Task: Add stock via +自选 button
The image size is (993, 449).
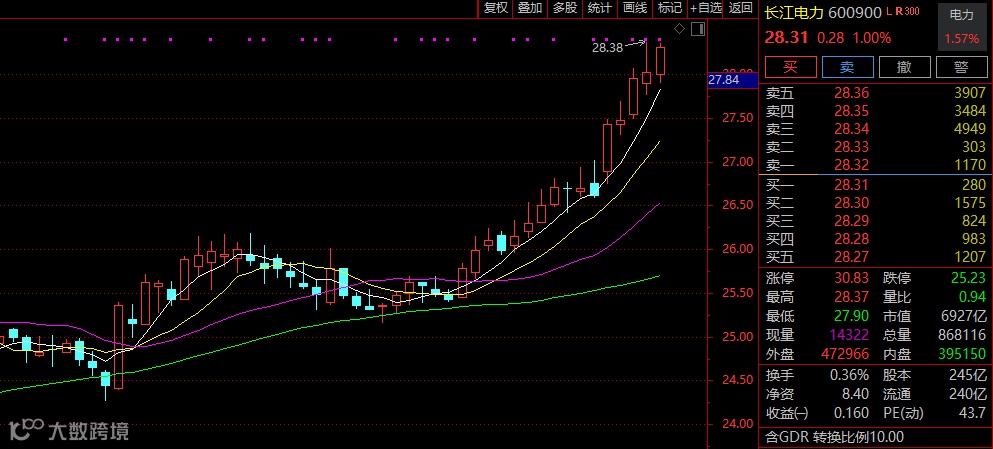Action: coord(706,8)
